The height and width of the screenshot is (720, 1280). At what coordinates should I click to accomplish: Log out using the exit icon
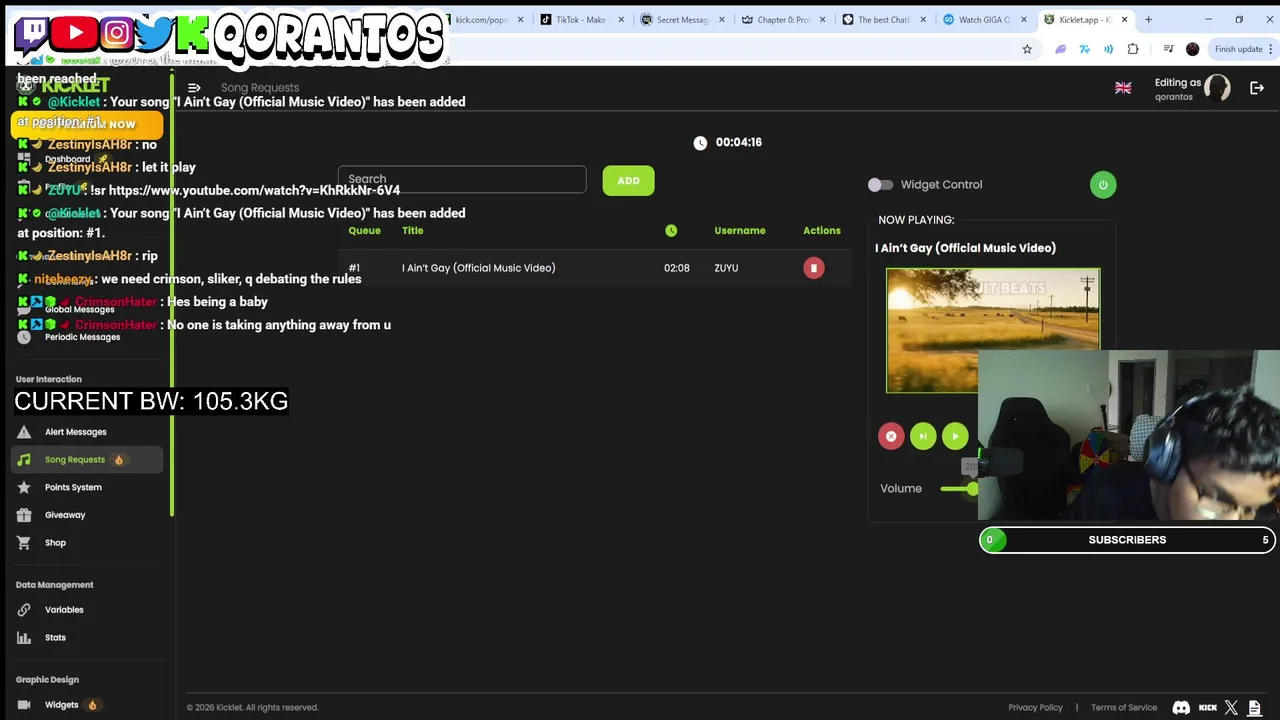pyautogui.click(x=1257, y=88)
